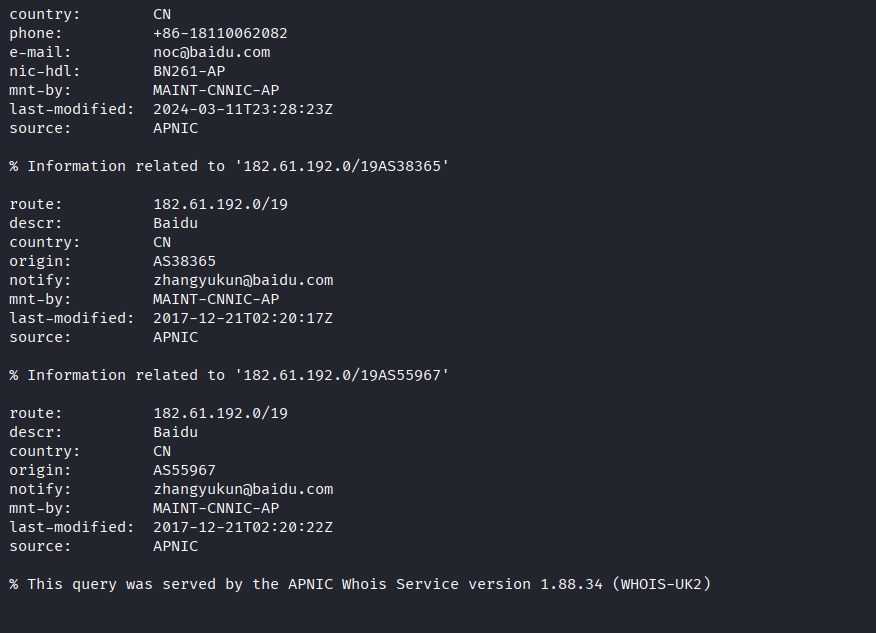Click route value 182.61.192.0/19 above origin AS38365
The width and height of the screenshot is (876, 633).
[x=220, y=204]
